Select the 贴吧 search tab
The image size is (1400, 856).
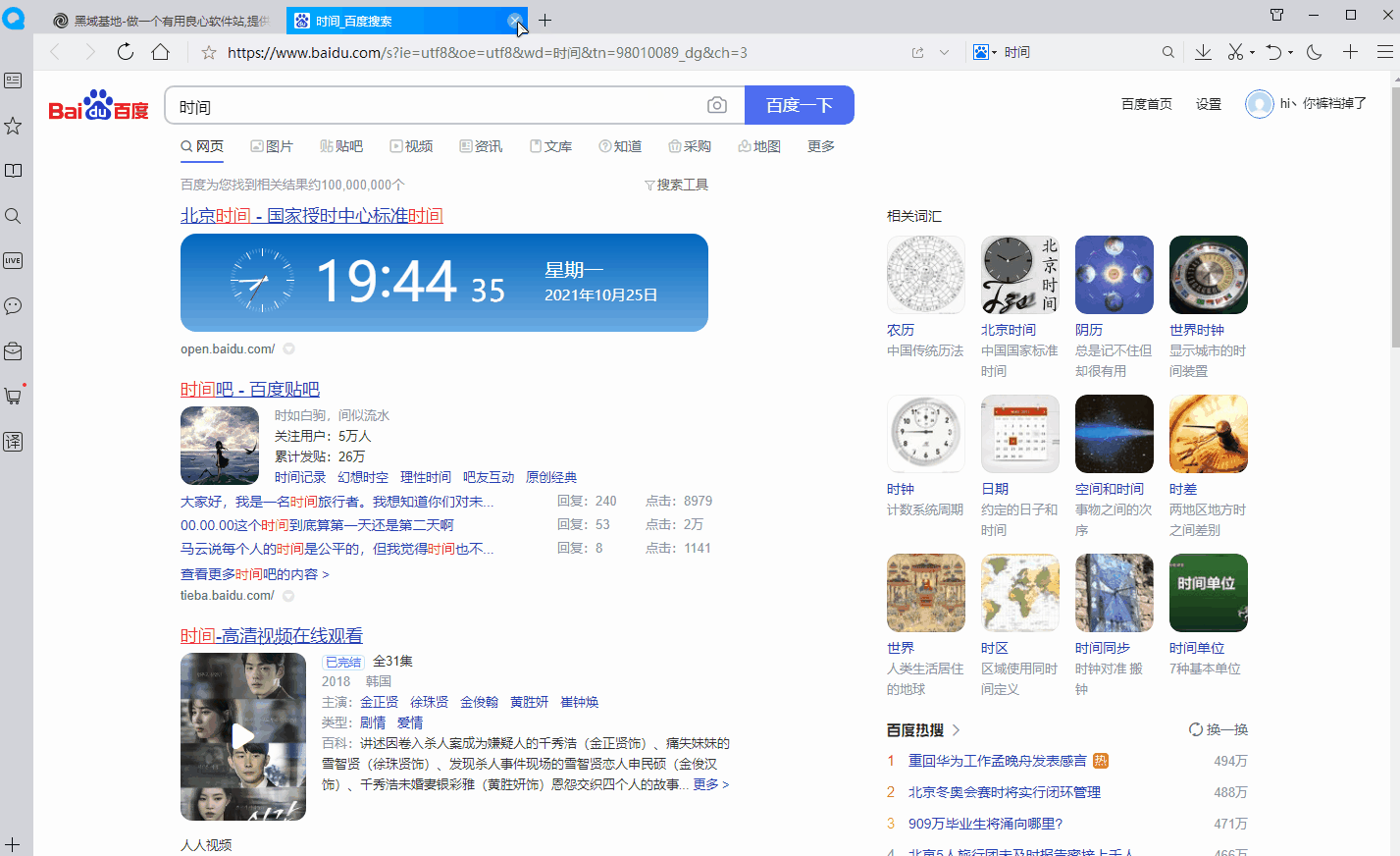[341, 146]
